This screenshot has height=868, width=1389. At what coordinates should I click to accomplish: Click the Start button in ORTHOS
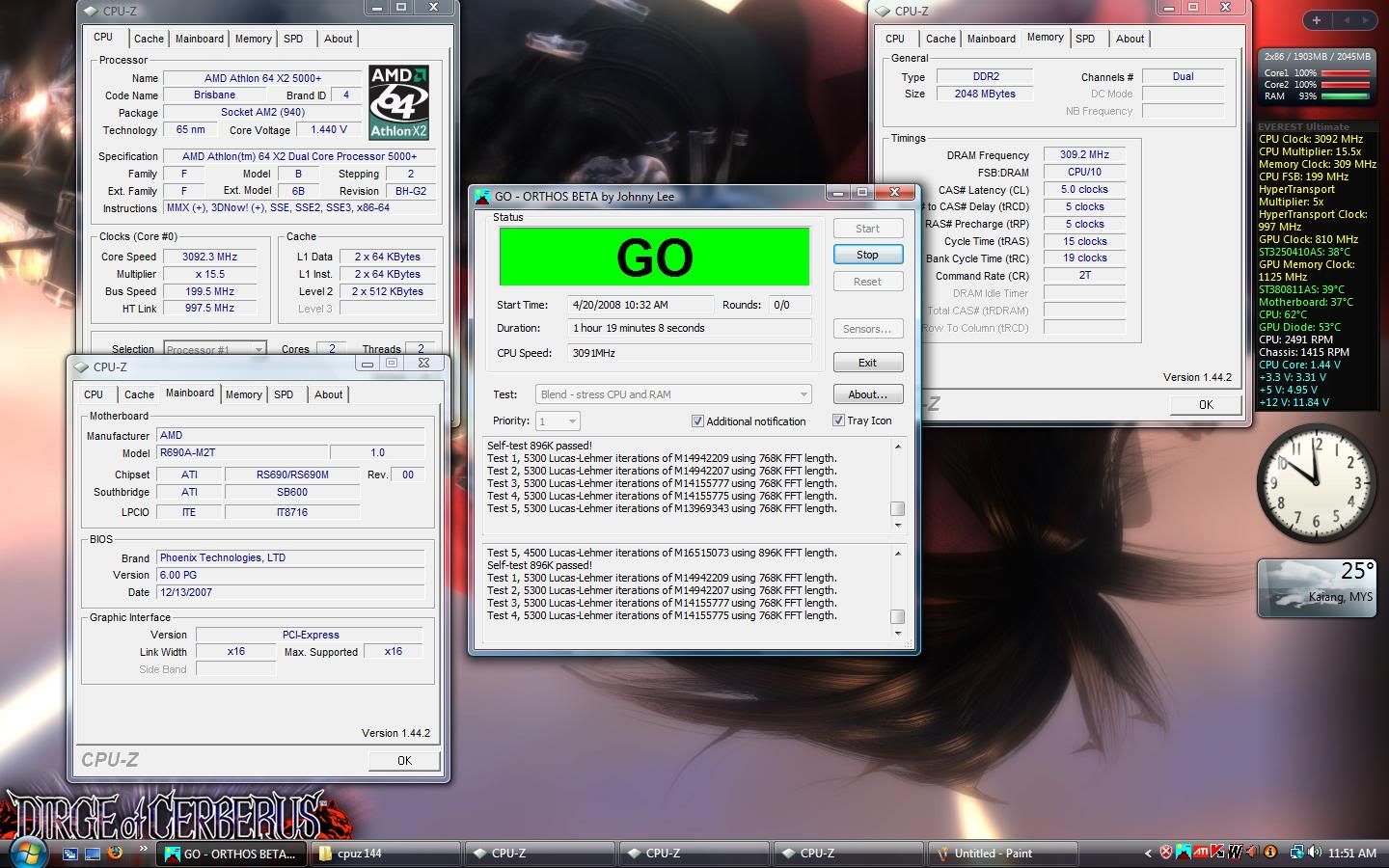click(x=867, y=229)
